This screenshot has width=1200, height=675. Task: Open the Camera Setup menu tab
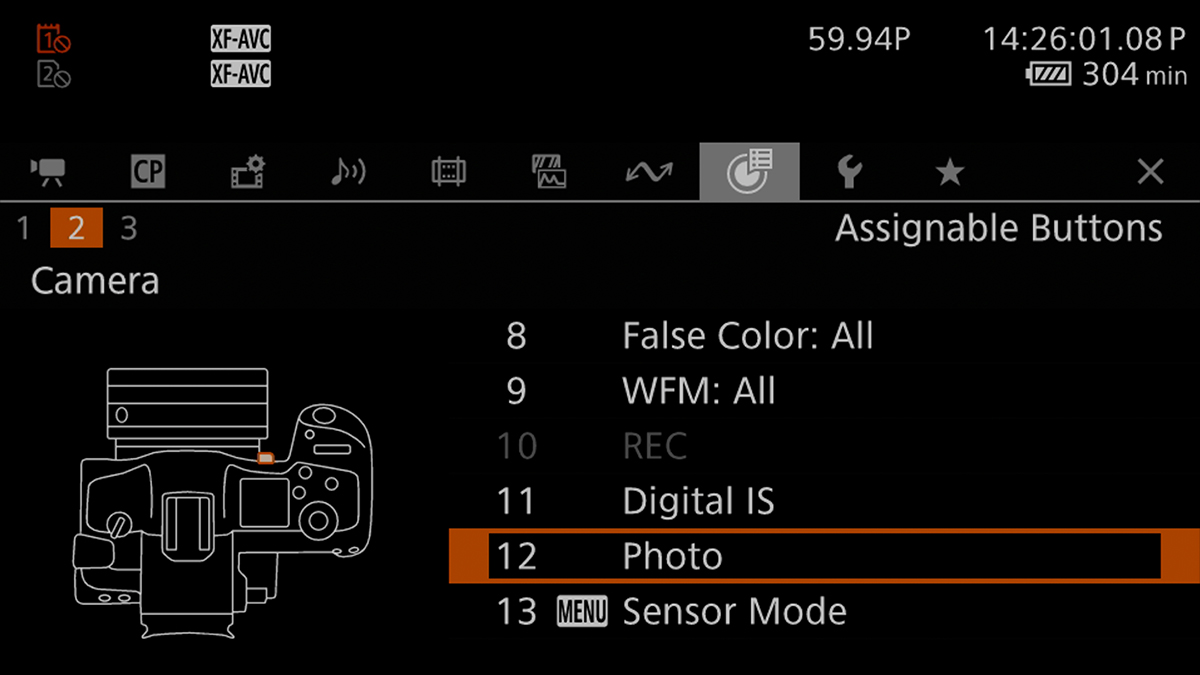click(47, 171)
